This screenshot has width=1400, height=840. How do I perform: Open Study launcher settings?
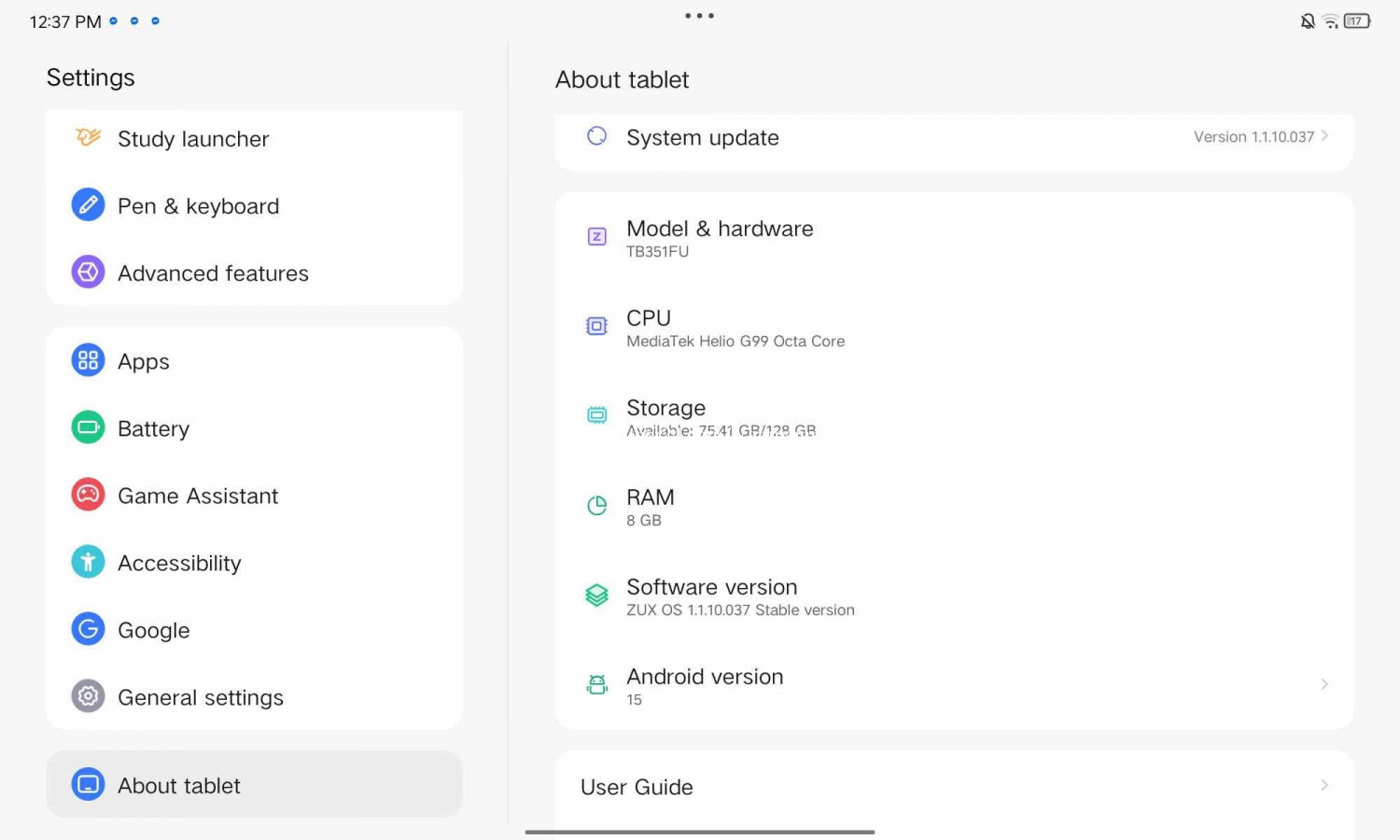[254, 139]
